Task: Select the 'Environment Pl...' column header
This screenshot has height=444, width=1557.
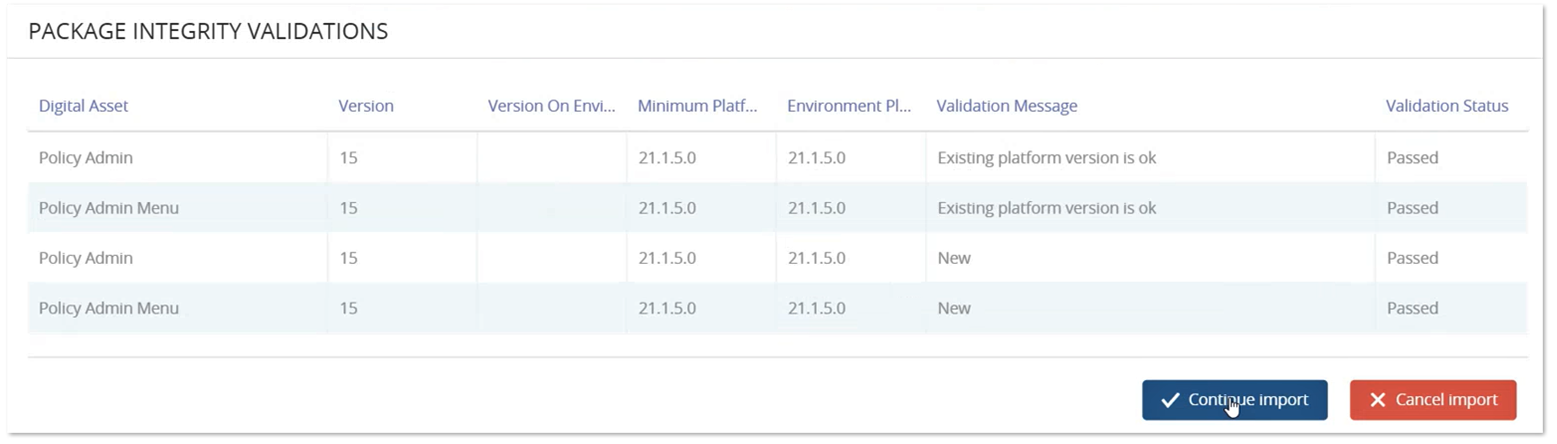Action: click(848, 106)
